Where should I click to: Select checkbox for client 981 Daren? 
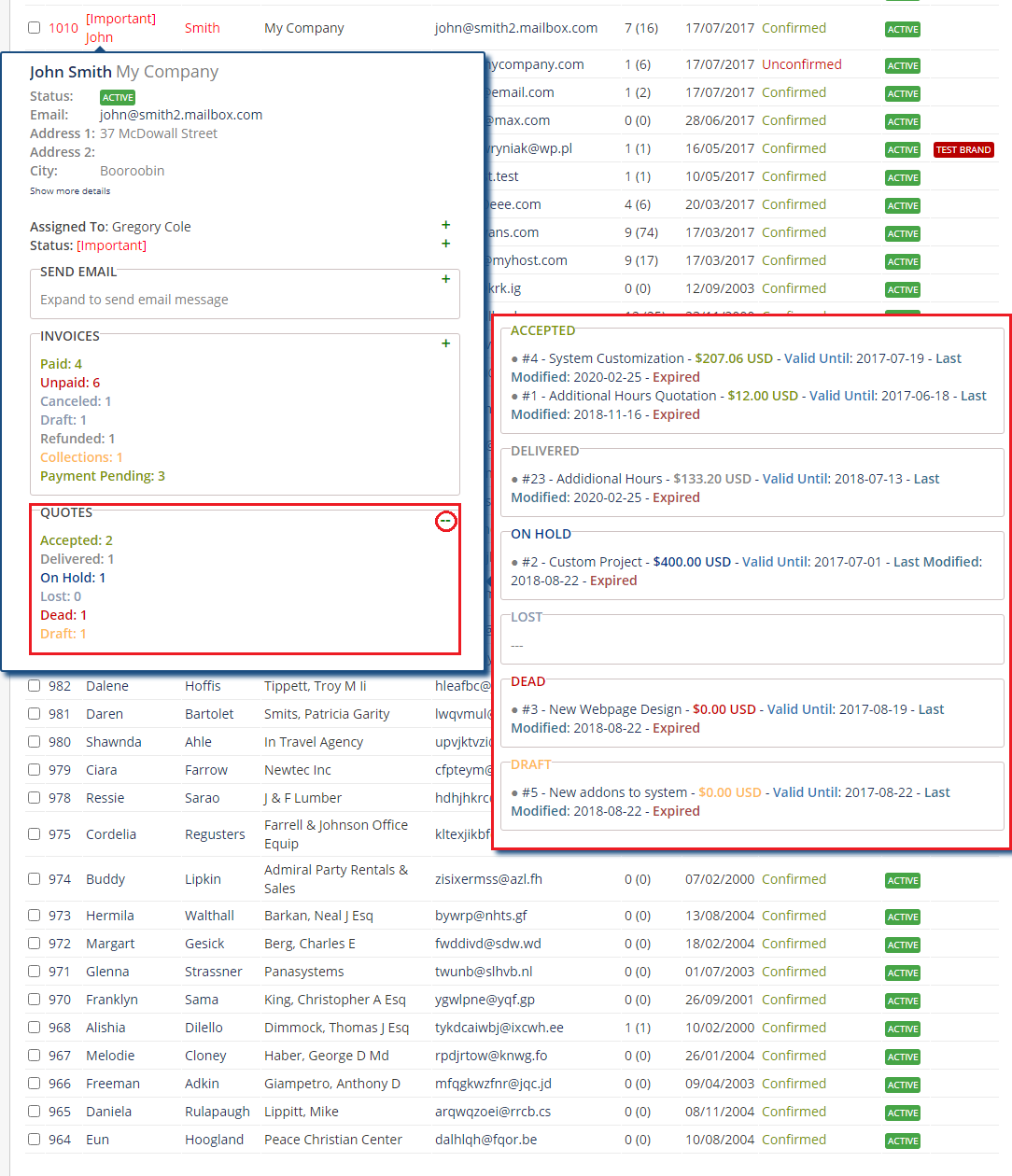(34, 714)
